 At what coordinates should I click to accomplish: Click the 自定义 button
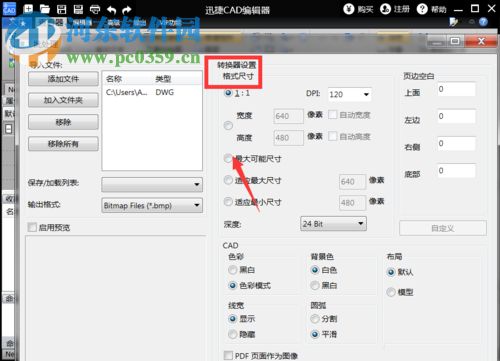pyautogui.click(x=443, y=228)
